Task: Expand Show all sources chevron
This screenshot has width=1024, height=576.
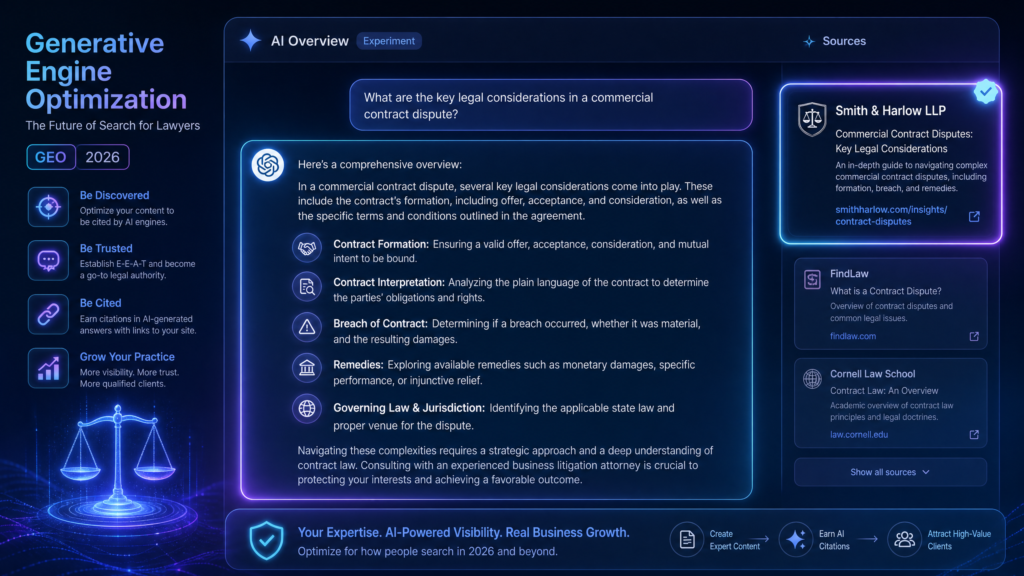Action: [x=926, y=472]
